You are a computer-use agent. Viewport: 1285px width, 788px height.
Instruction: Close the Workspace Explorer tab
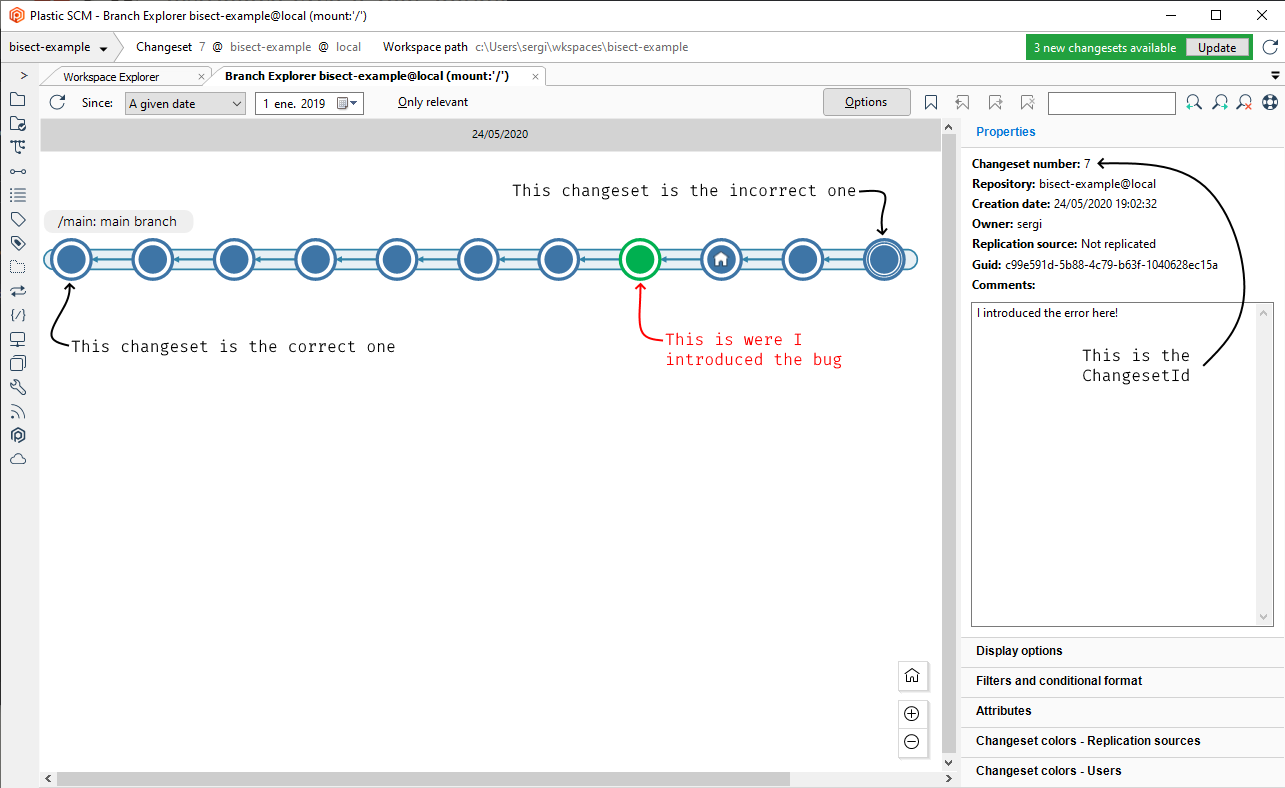[x=202, y=76]
